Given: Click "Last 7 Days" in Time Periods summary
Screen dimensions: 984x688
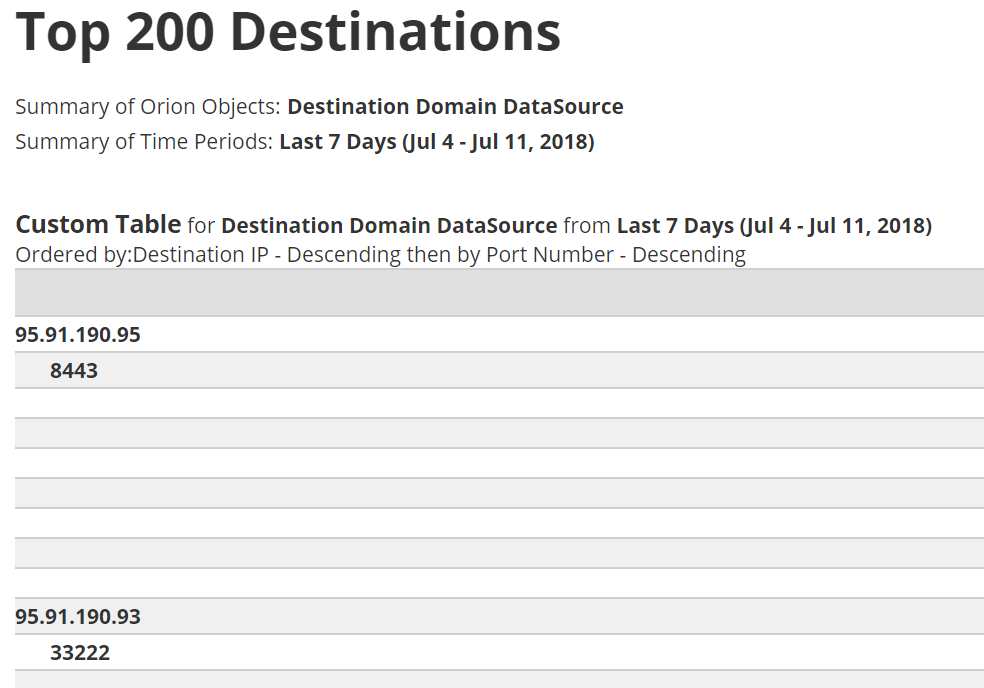Looking at the screenshot, I should 338,142.
